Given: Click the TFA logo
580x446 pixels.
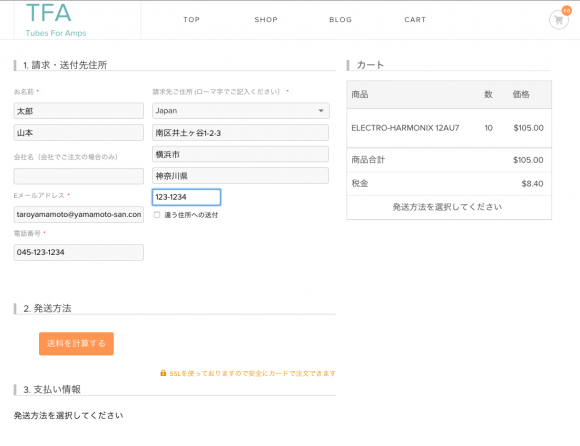Looking at the screenshot, I should click(x=48, y=13).
